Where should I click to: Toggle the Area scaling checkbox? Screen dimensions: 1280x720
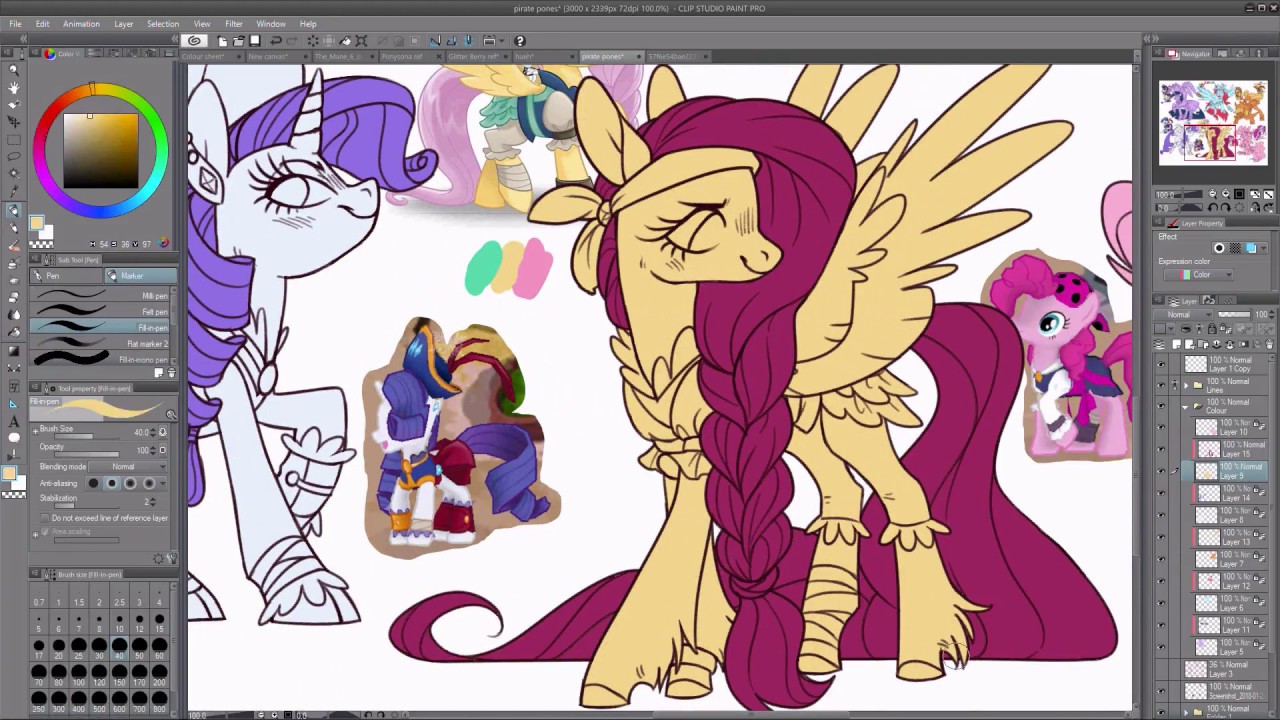pos(45,532)
